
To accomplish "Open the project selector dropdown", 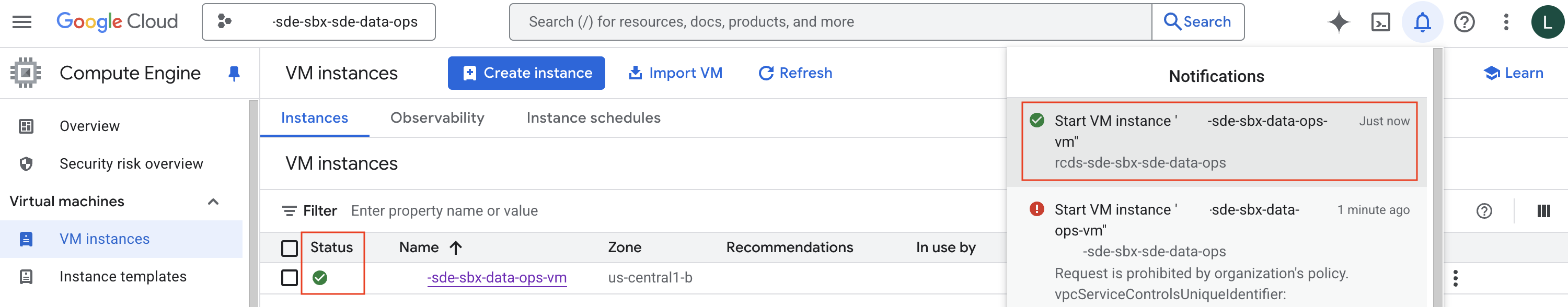I will 318,22.
